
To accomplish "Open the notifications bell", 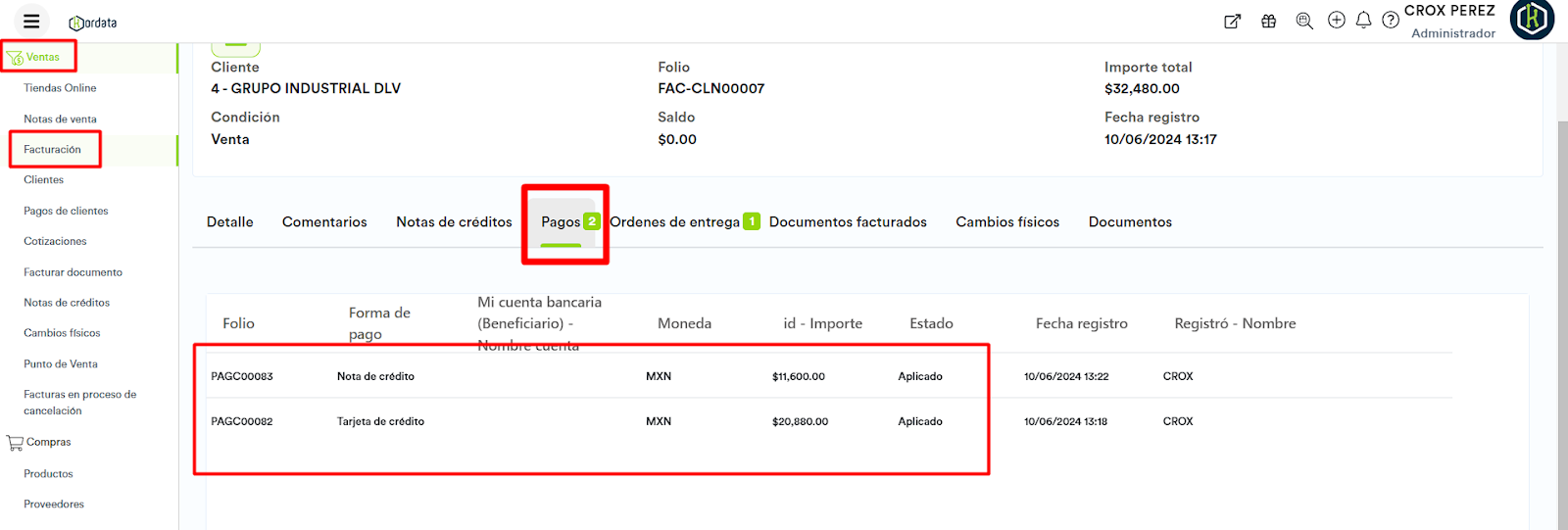I will tap(1363, 21).
